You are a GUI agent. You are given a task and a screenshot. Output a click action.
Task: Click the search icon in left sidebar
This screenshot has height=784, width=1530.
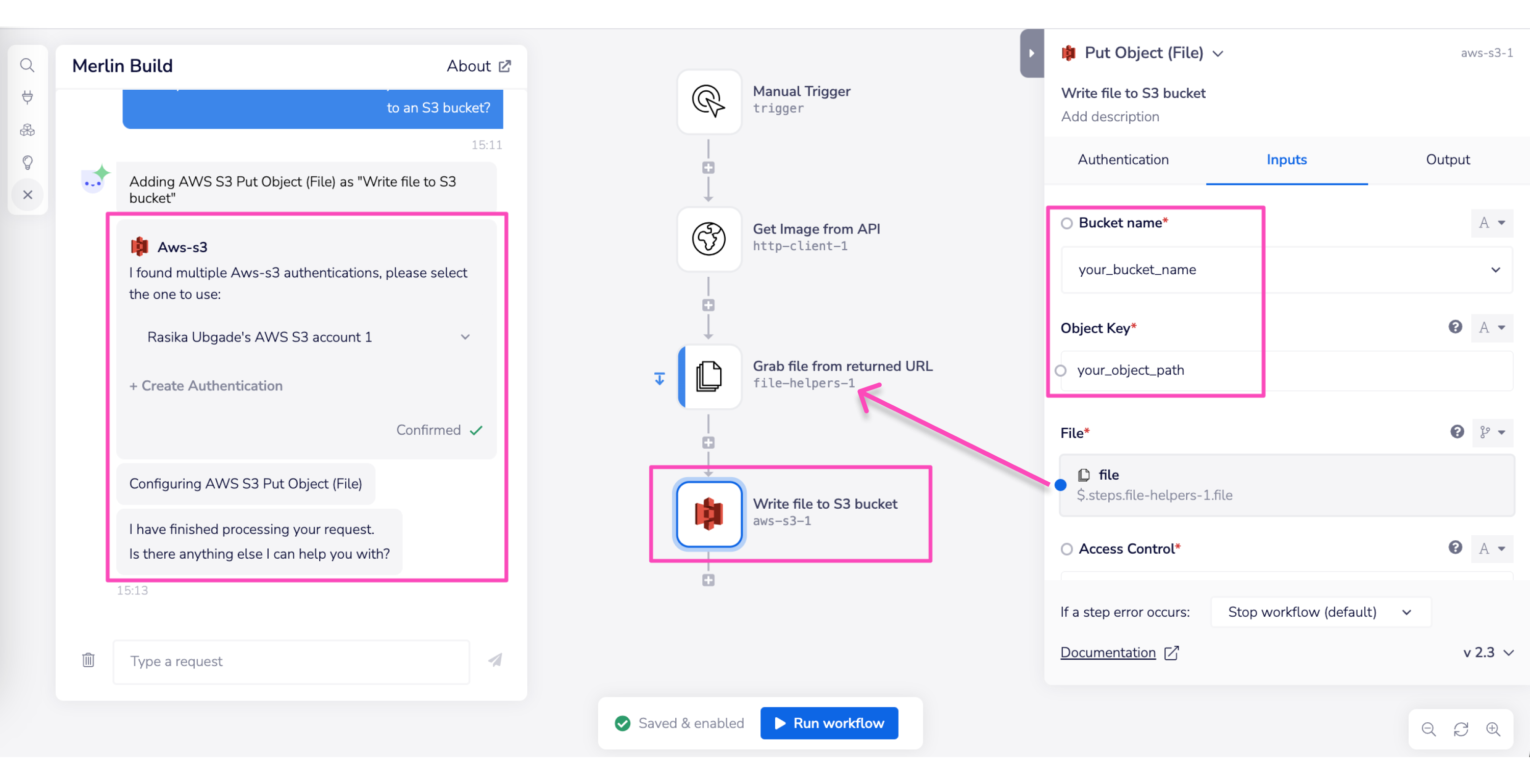28,65
